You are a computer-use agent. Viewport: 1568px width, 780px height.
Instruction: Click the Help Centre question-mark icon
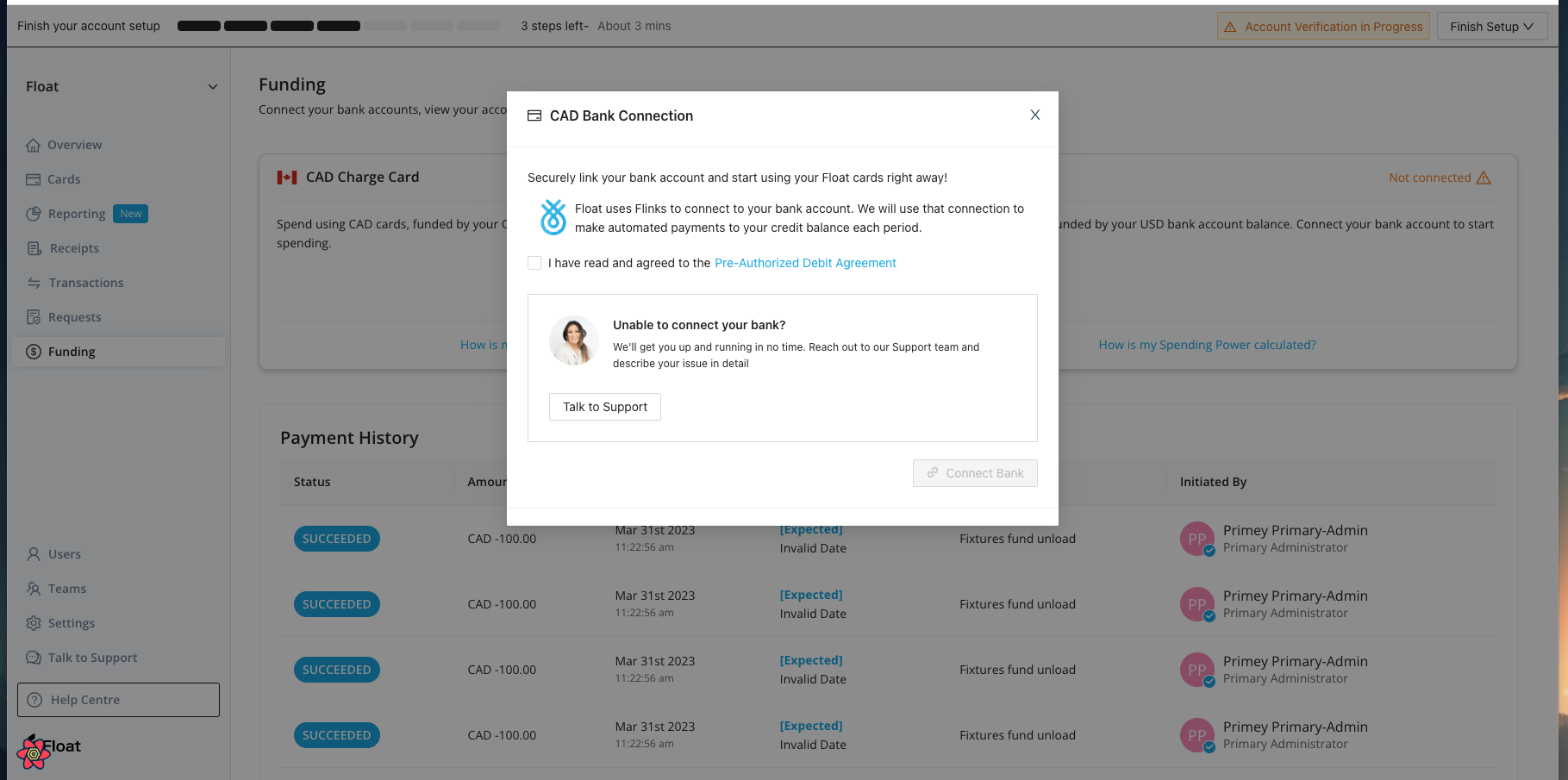pos(34,699)
